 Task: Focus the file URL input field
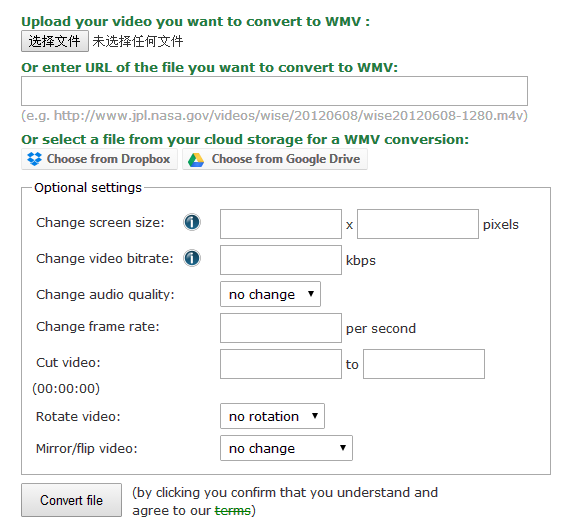pos(274,91)
